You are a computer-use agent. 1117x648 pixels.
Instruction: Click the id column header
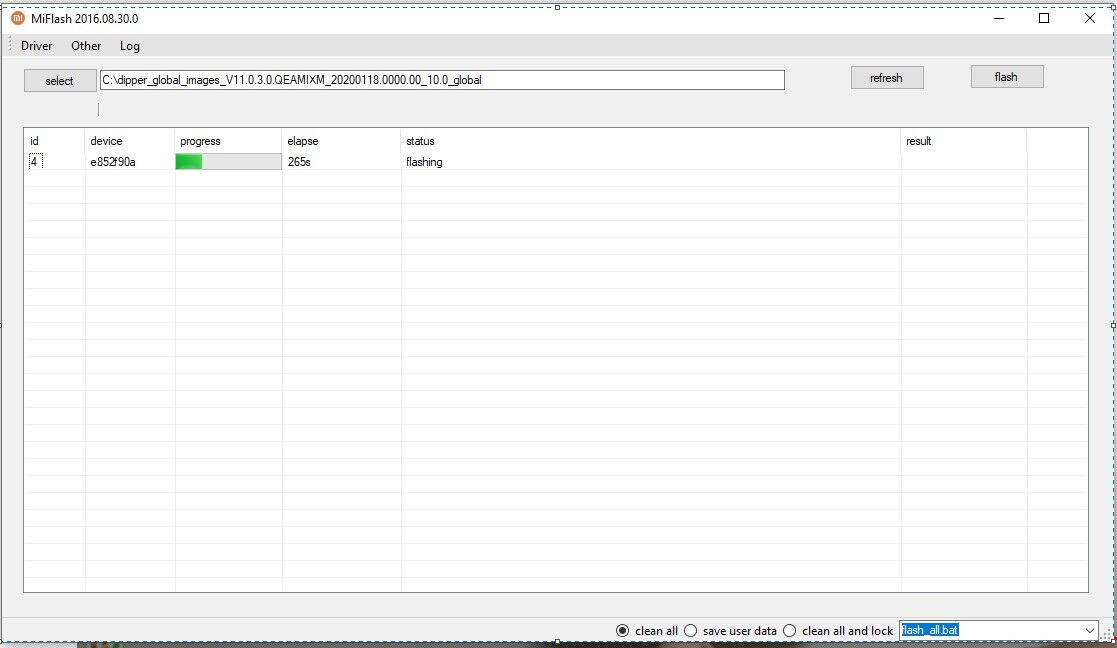pyautogui.click(x=55, y=141)
